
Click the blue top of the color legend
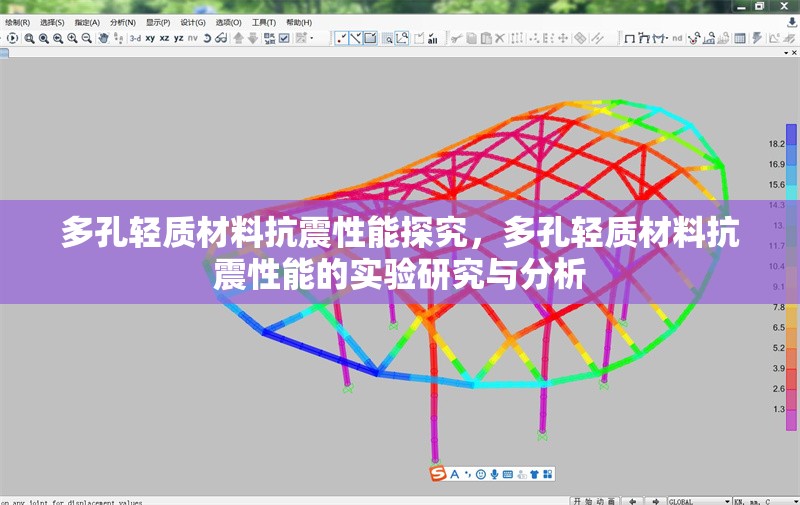791,134
